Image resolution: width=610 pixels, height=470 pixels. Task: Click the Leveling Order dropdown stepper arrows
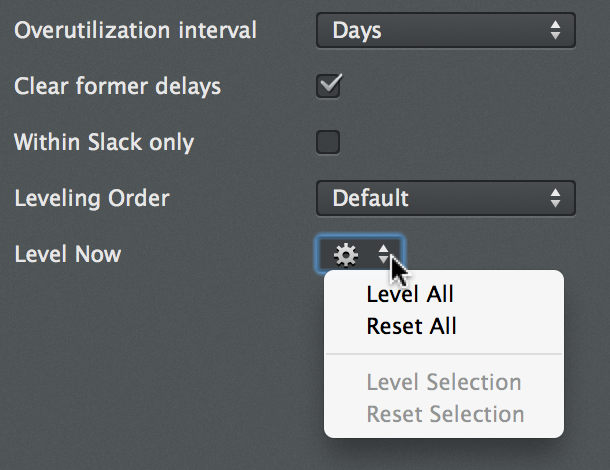tap(556, 198)
